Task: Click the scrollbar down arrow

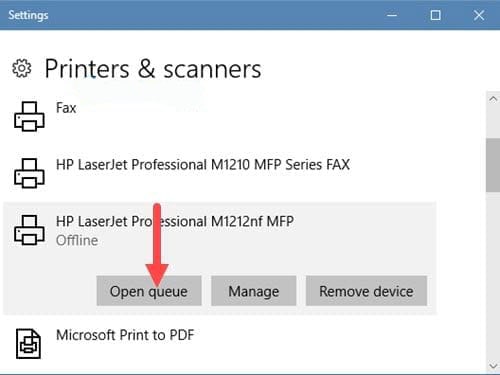Action: coord(493,366)
